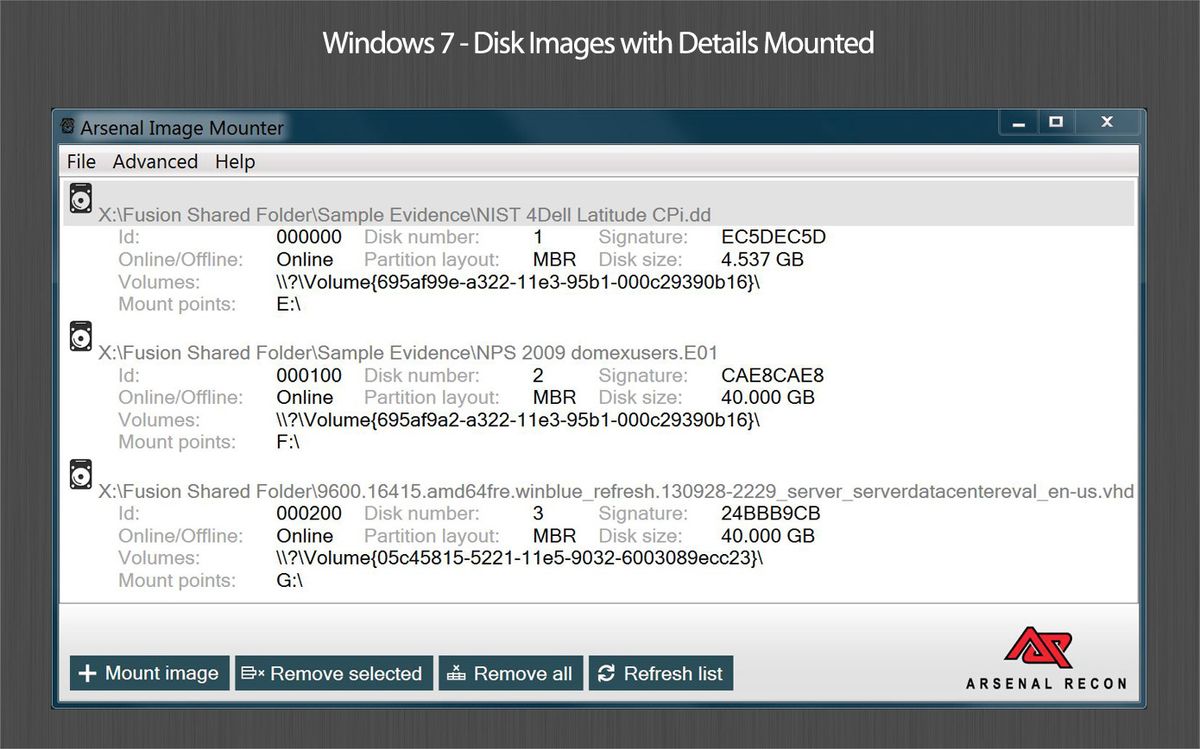Screen dimensions: 1200x749
Task: Open the Advanced menu
Action: coord(155,161)
